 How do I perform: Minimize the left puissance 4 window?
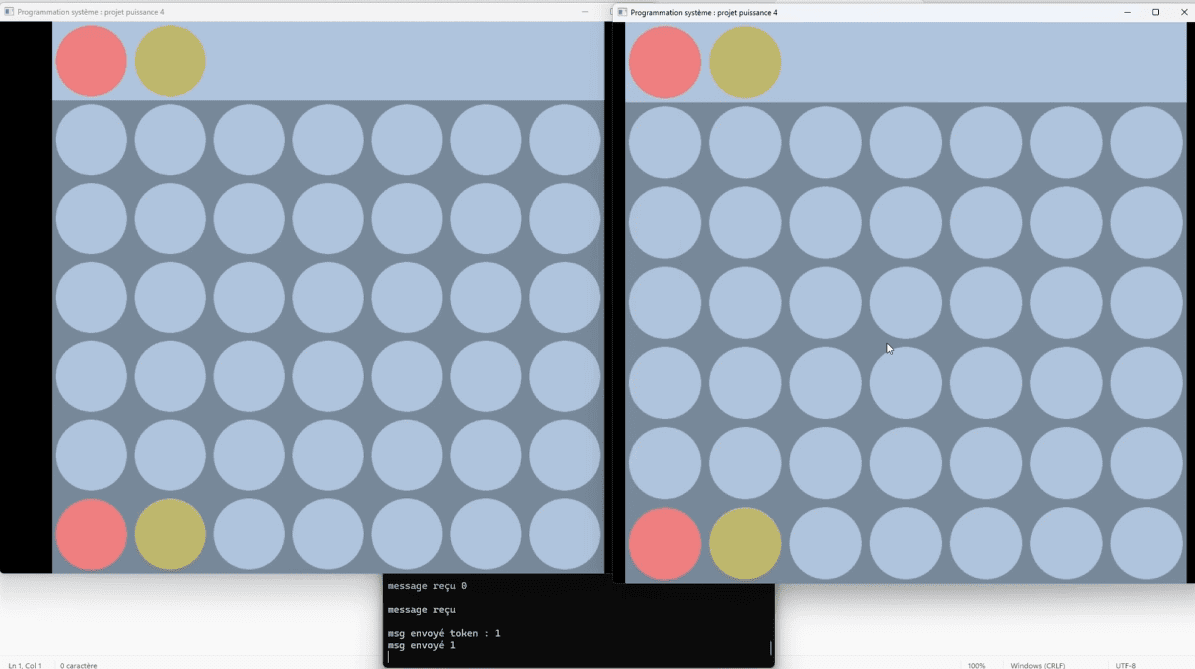[585, 12]
